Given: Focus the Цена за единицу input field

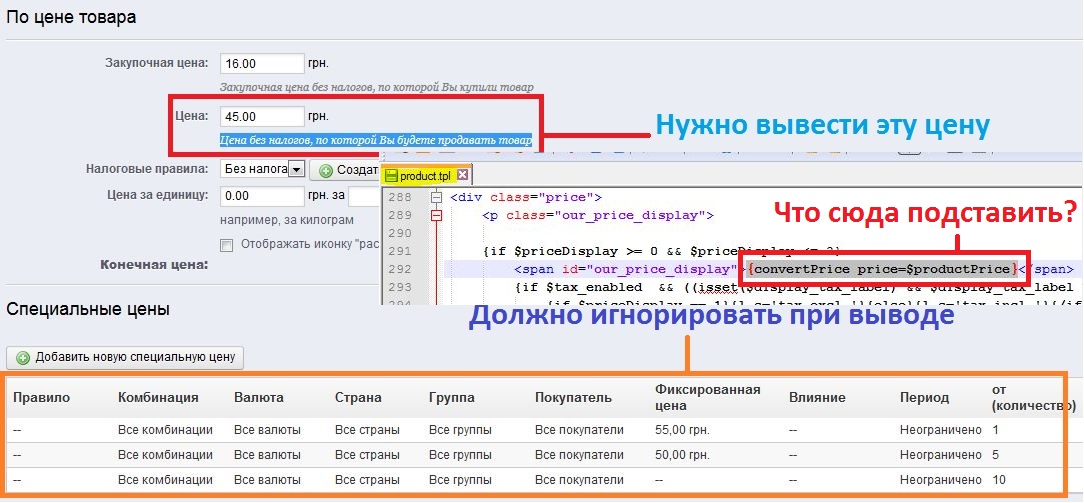Looking at the screenshot, I should (x=261, y=196).
